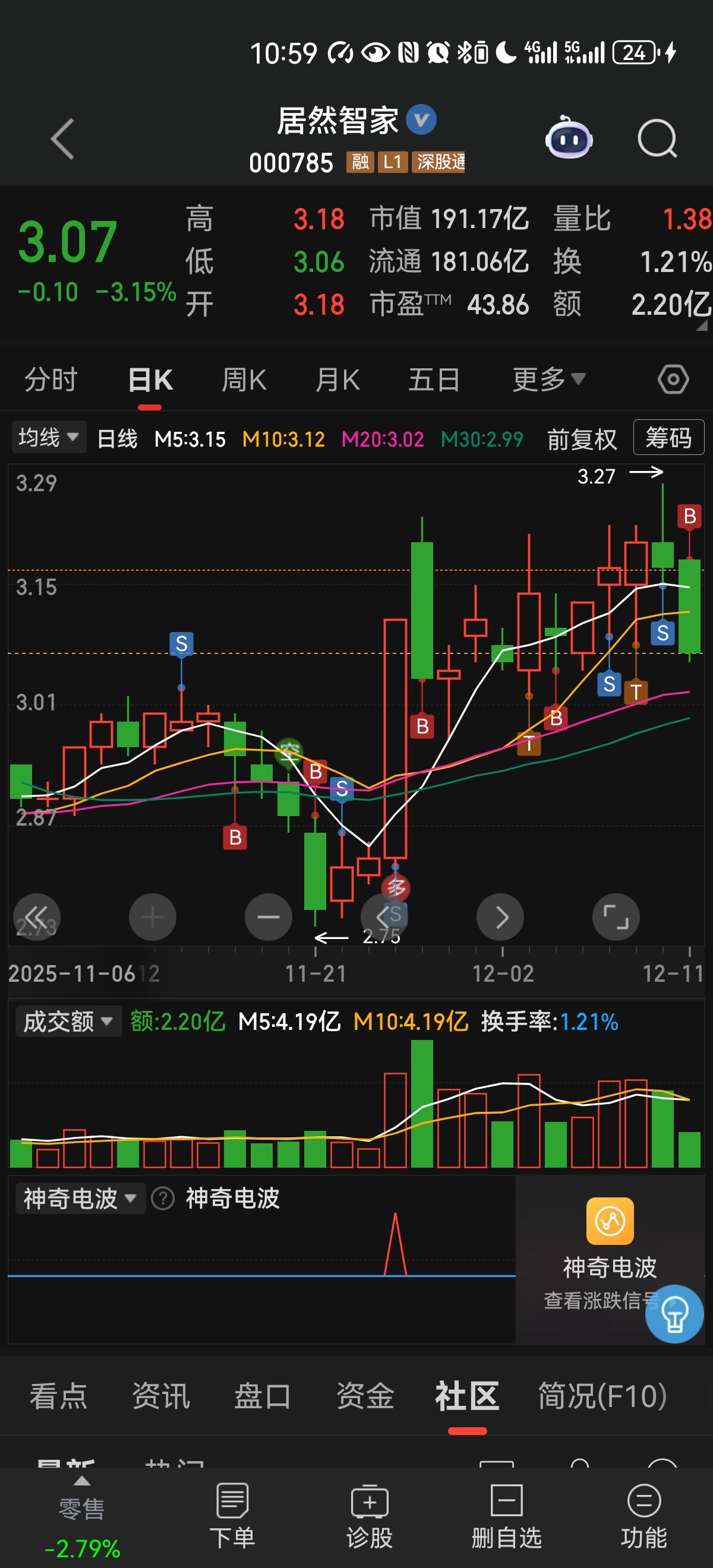Open the search magnifier icon
This screenshot has height=1568, width=713.
point(658,139)
